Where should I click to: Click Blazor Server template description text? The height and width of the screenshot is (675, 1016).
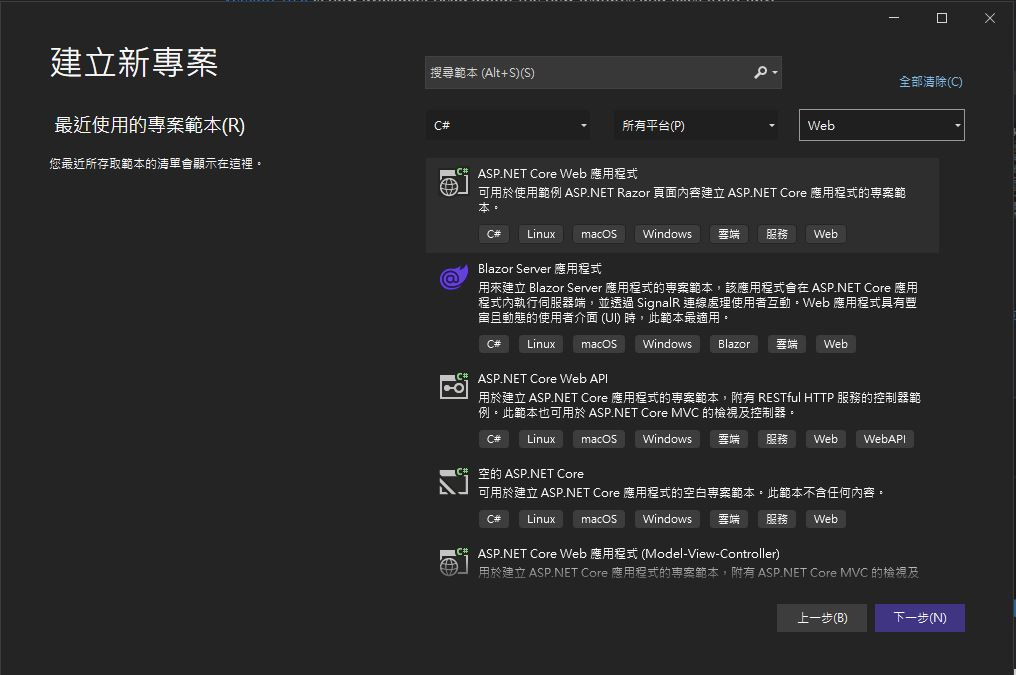[x=698, y=303]
